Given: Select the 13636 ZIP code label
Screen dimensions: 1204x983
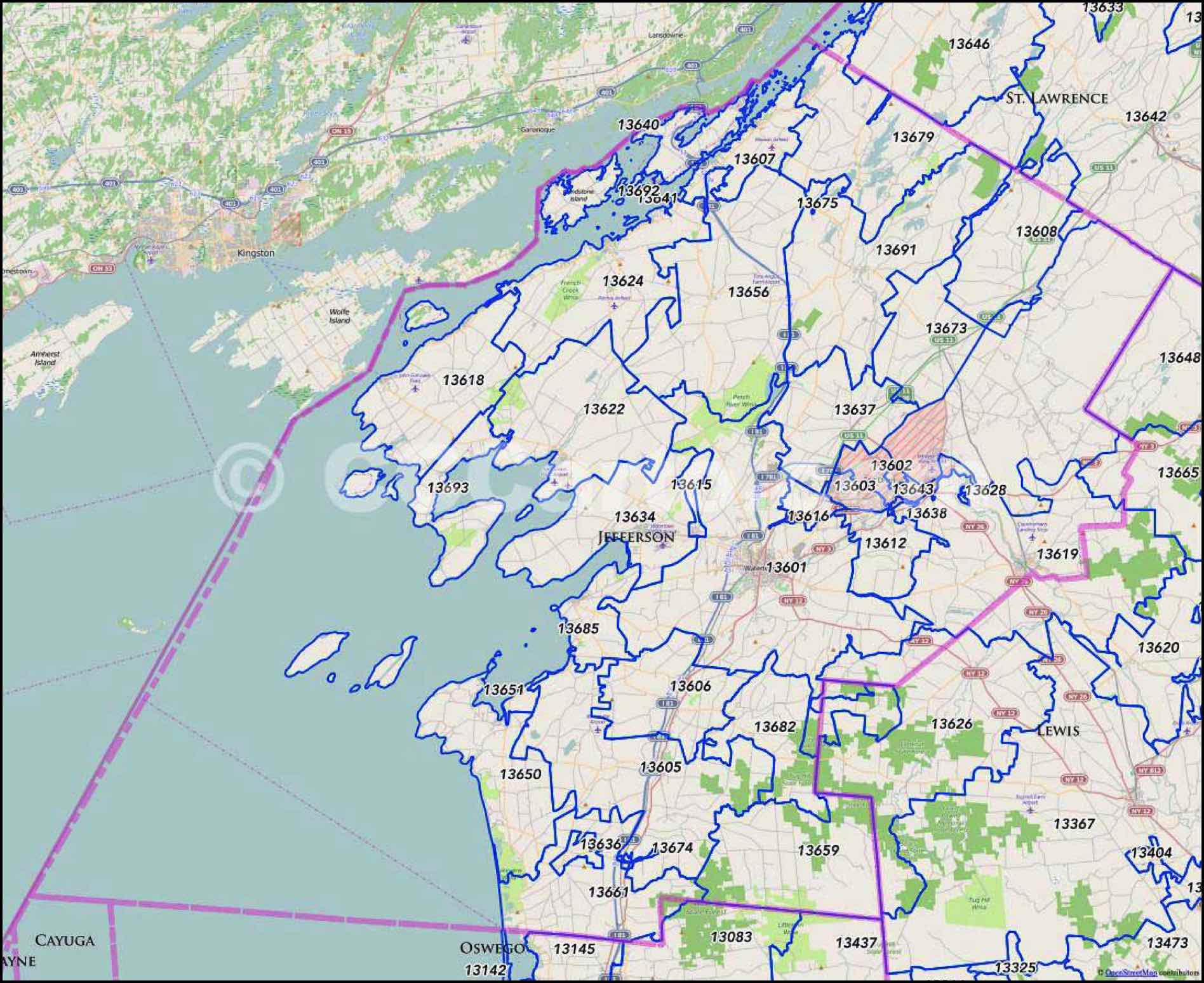Looking at the screenshot, I should pos(600,844).
